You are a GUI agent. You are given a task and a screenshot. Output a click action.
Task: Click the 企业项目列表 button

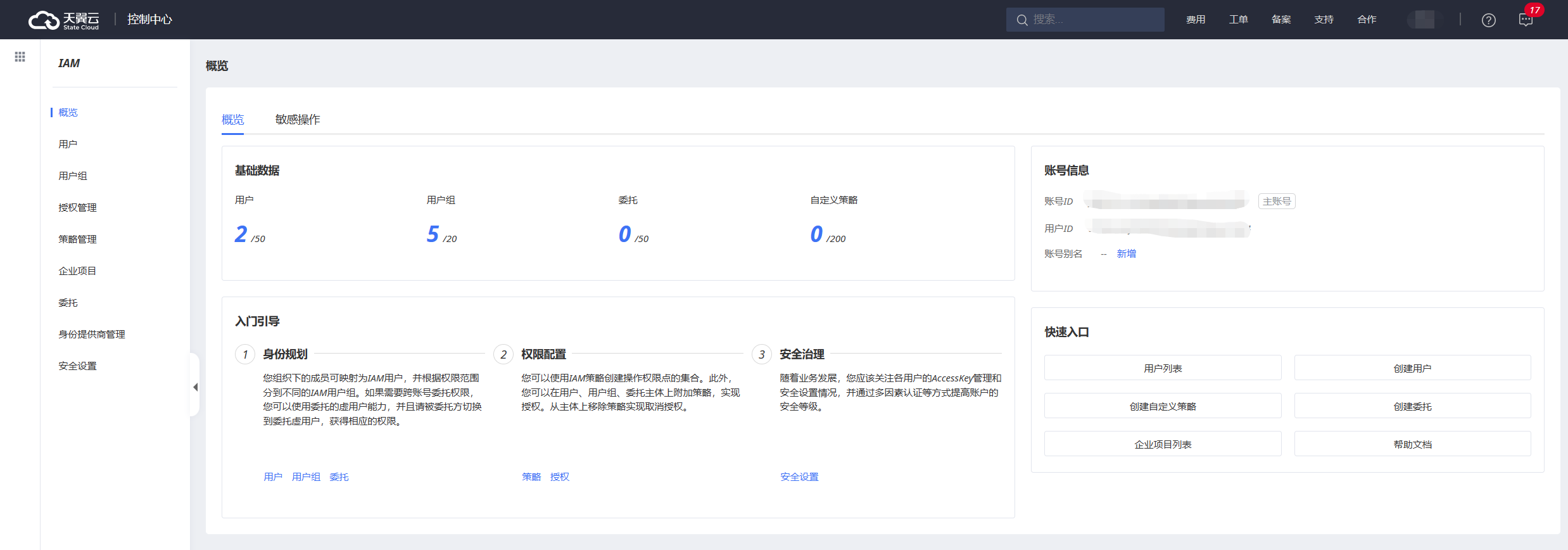(x=1163, y=444)
